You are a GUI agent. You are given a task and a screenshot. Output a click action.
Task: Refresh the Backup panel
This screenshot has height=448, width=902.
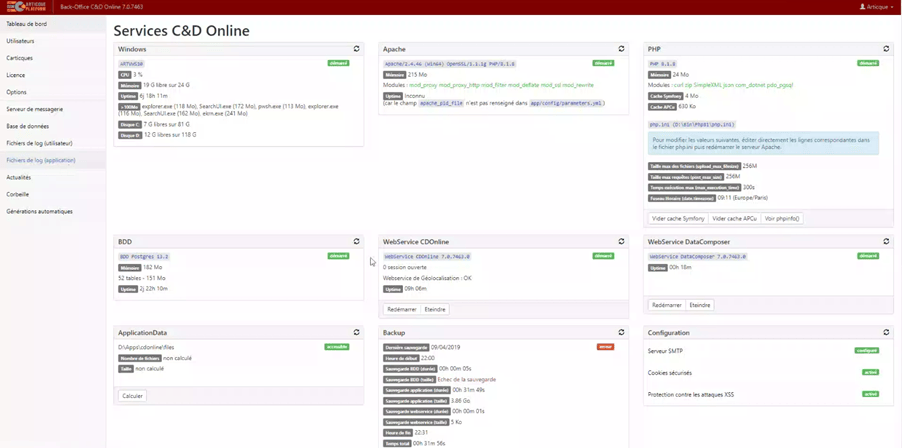coord(621,332)
